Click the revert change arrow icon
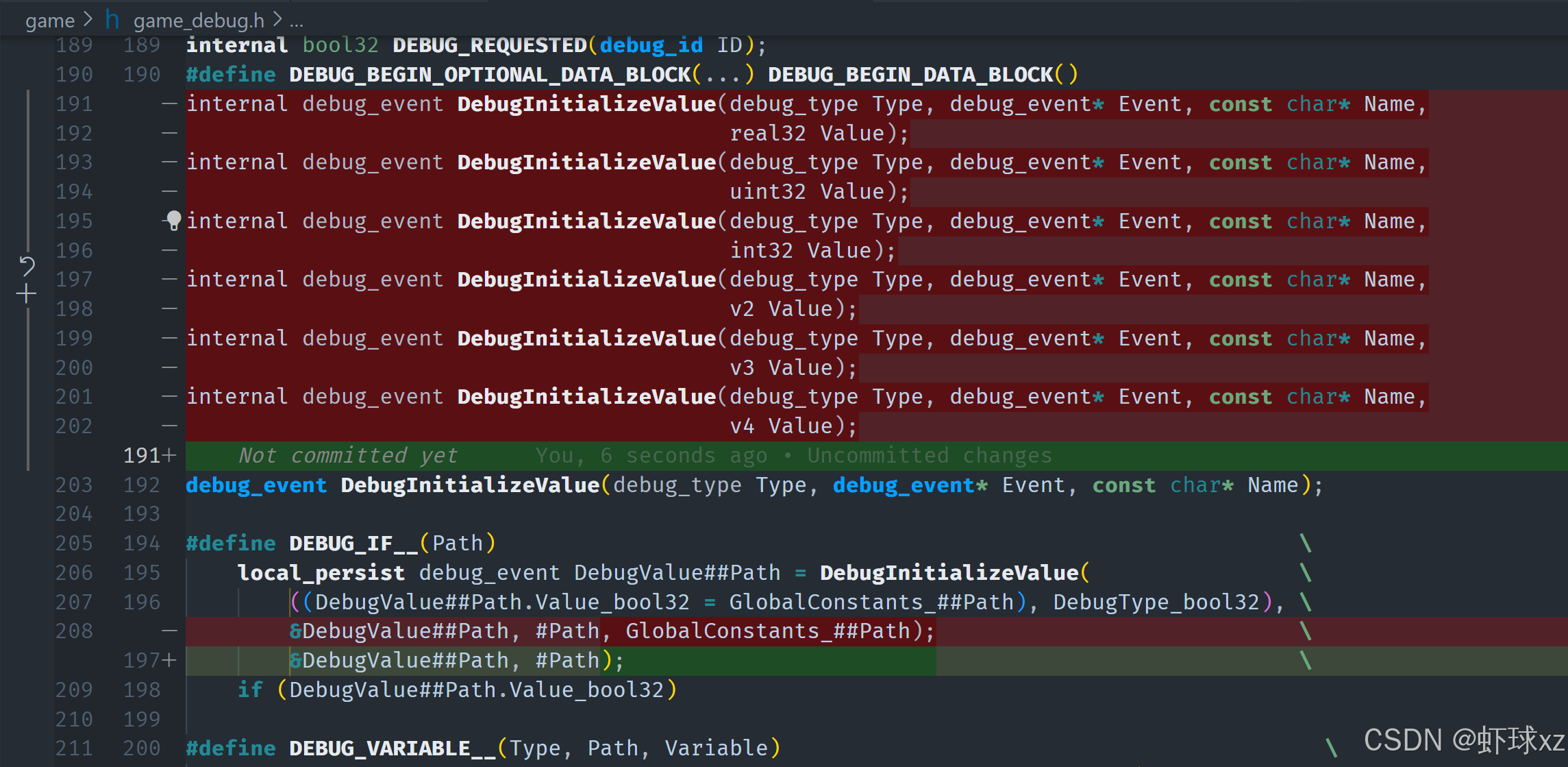Viewport: 1568px width, 767px height. (x=27, y=265)
